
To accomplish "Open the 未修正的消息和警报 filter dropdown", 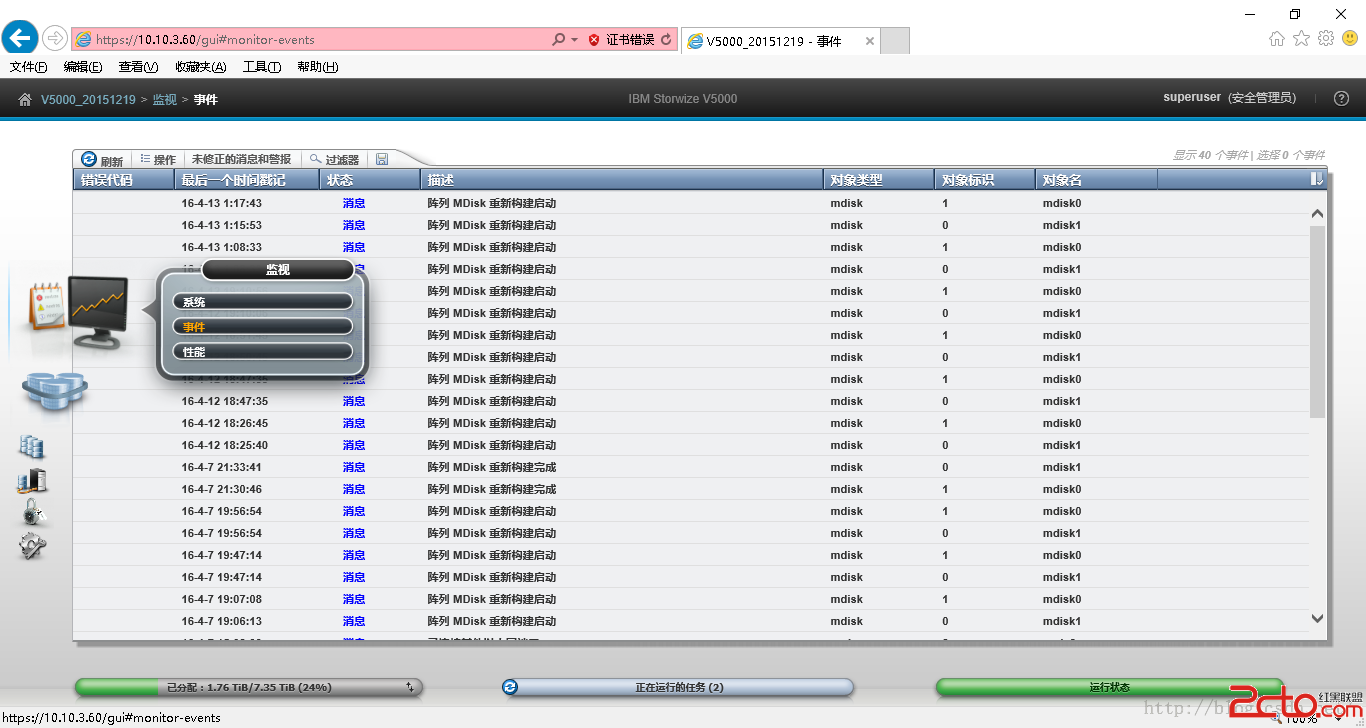I will pyautogui.click(x=241, y=160).
